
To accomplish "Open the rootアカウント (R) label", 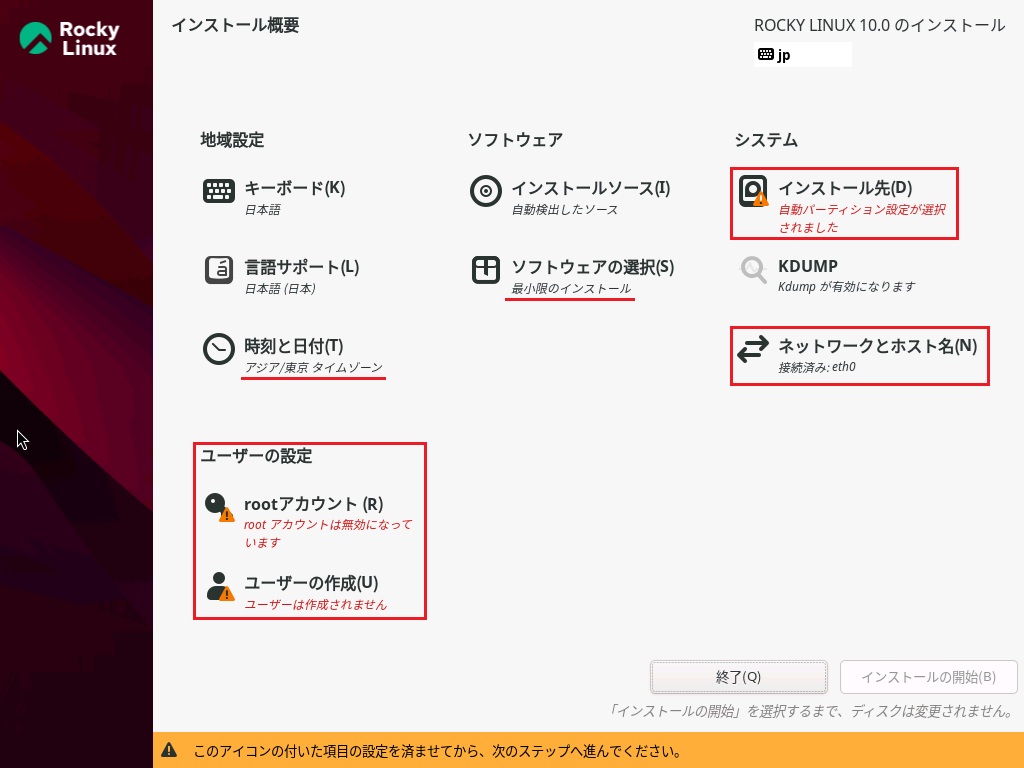I will [313, 504].
